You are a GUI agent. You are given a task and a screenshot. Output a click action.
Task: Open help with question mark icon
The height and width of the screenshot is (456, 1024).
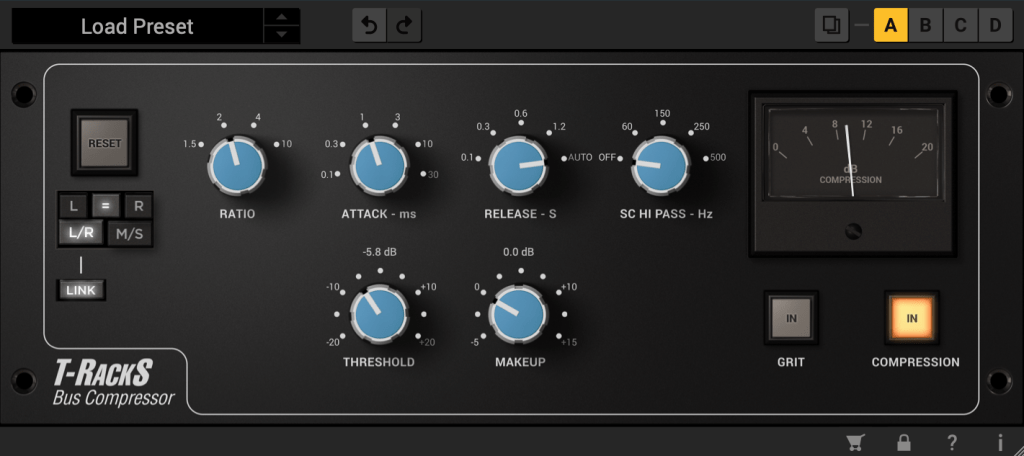click(x=952, y=442)
